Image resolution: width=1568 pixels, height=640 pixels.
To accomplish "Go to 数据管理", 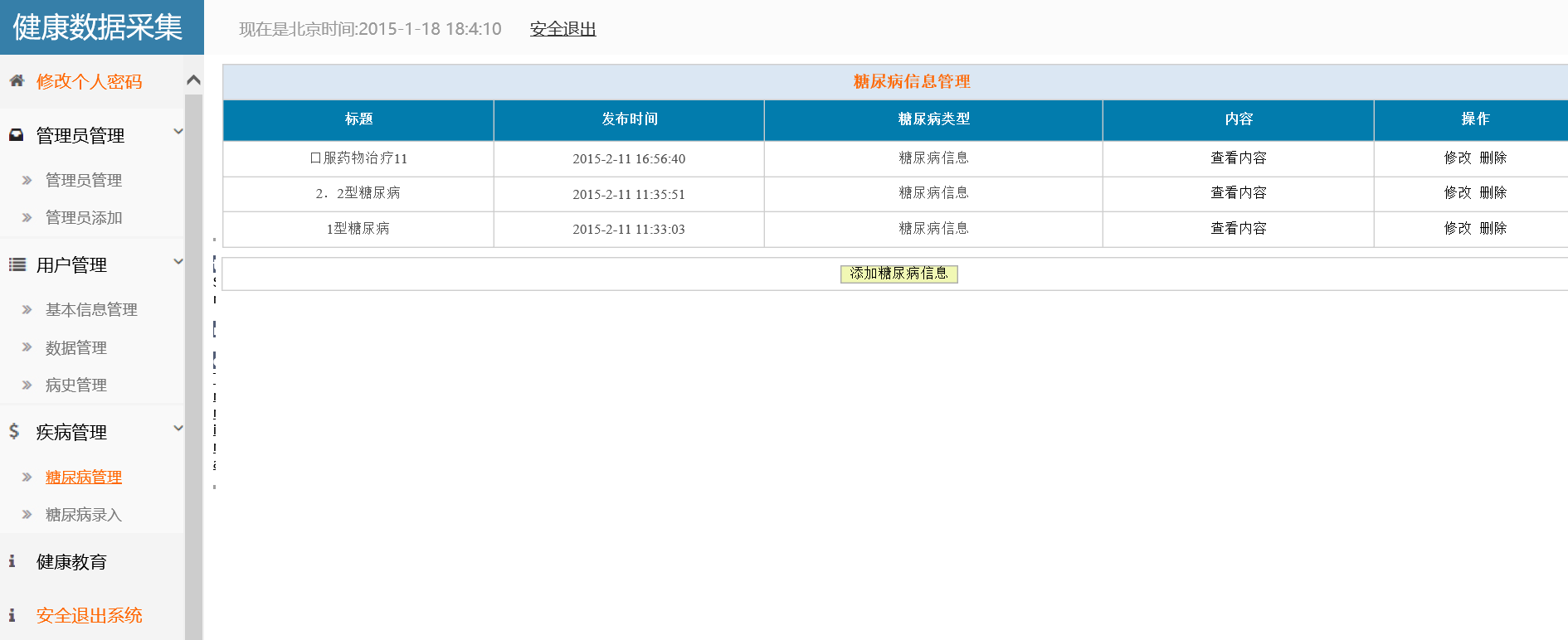I will (76, 347).
